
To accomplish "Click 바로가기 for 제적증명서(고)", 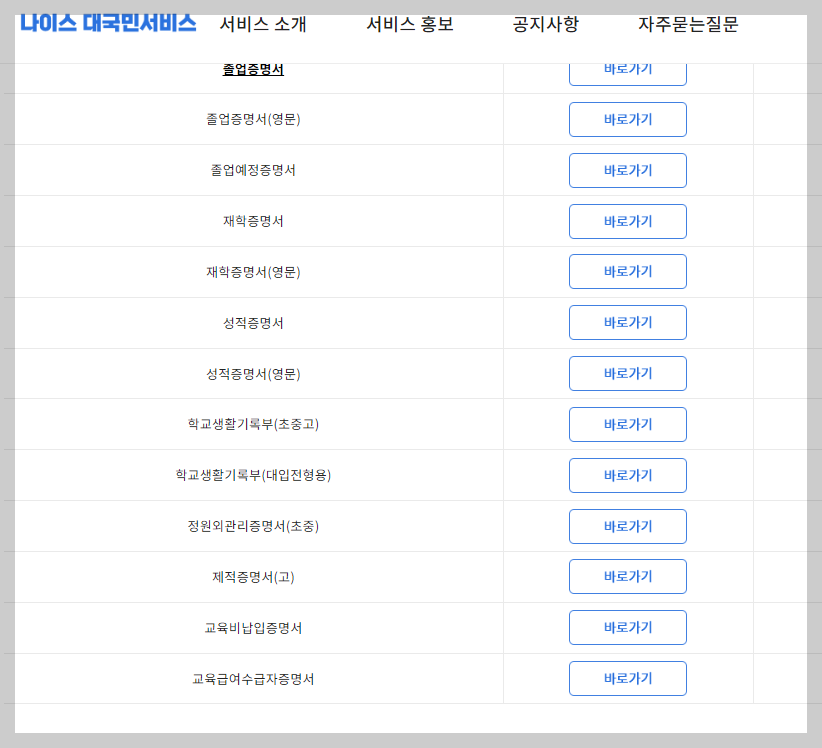I will [627, 576].
